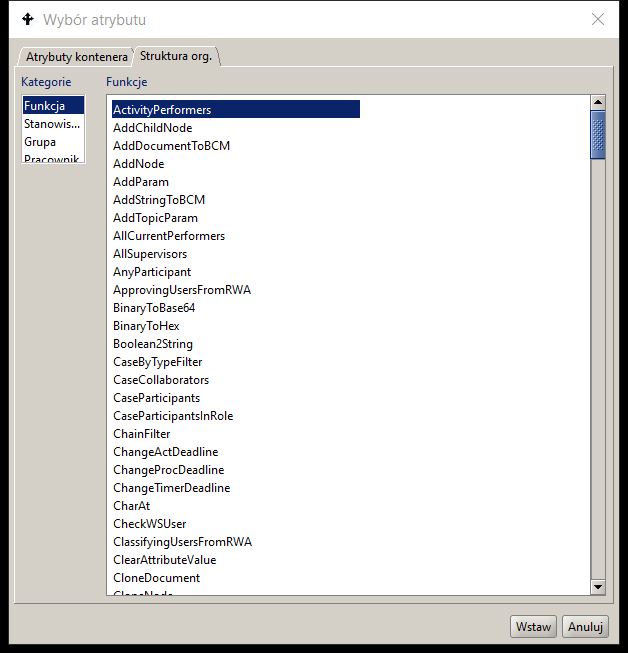Image resolution: width=628 pixels, height=653 pixels.
Task: Click the scrollbar up arrow
Action: click(598, 102)
